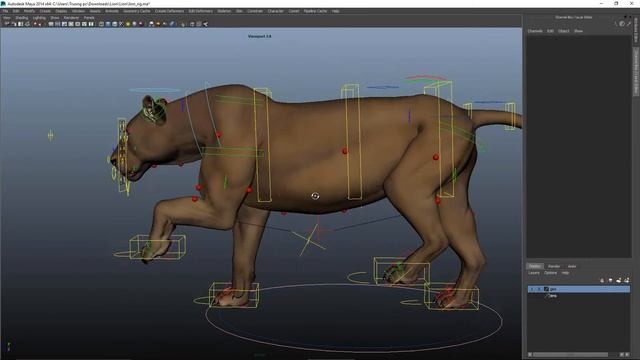Open the File menu

[5, 11]
